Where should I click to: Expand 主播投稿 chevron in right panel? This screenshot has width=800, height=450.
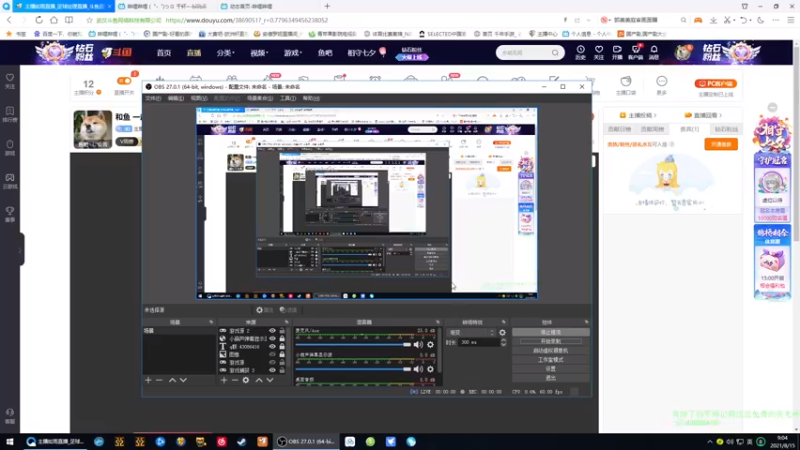pyautogui.click(x=655, y=115)
